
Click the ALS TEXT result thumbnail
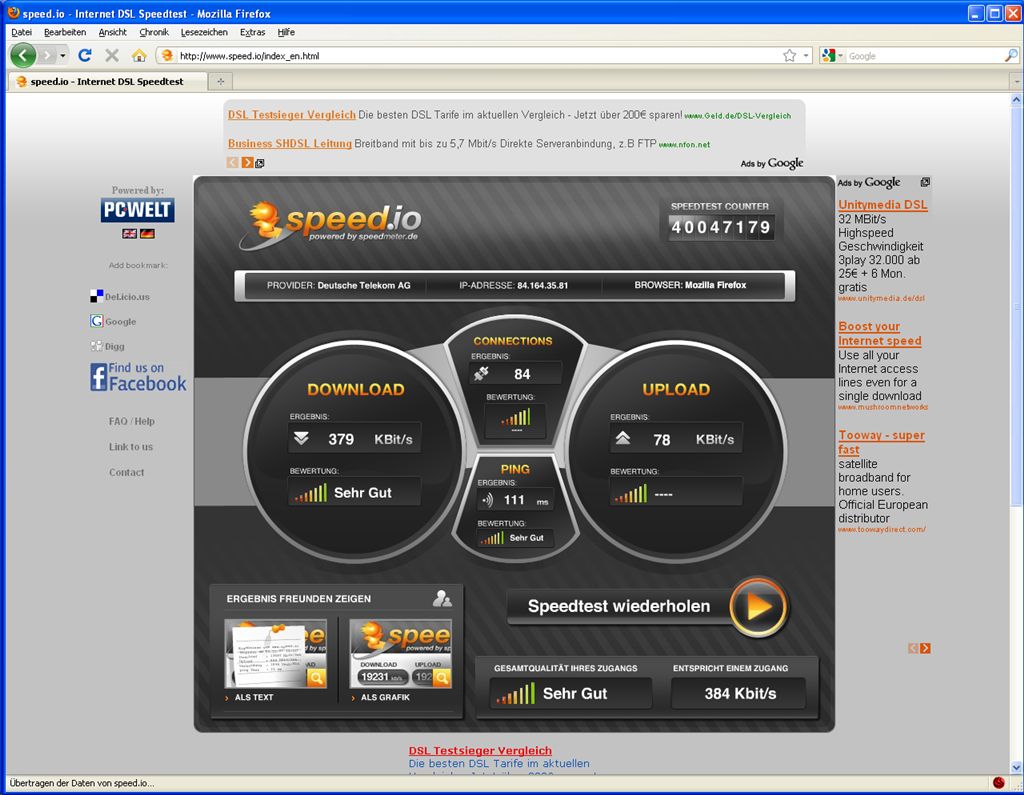[275, 653]
